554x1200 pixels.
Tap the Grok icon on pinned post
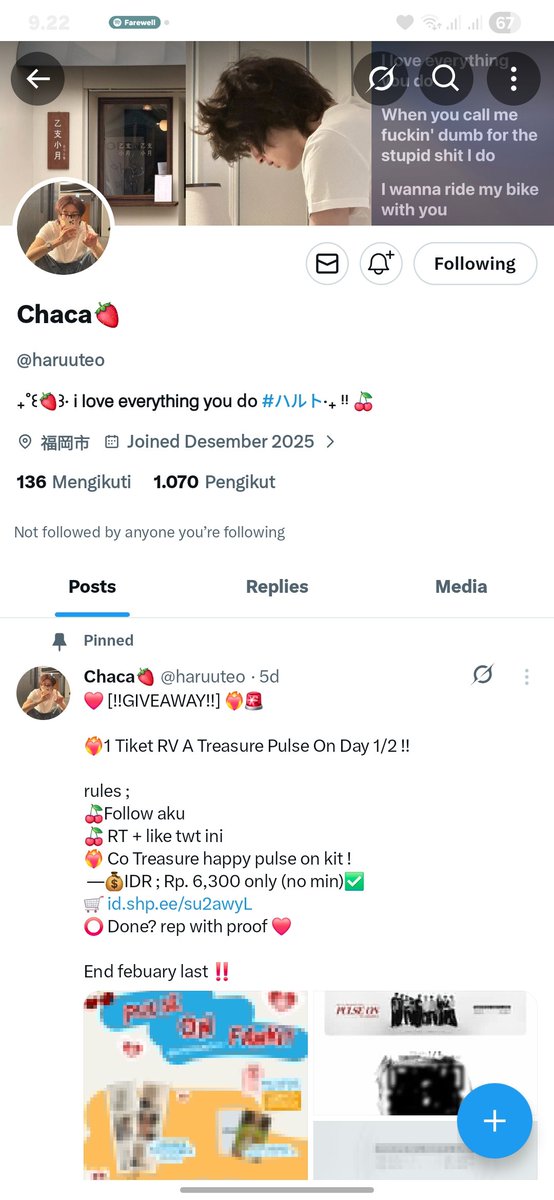click(482, 676)
